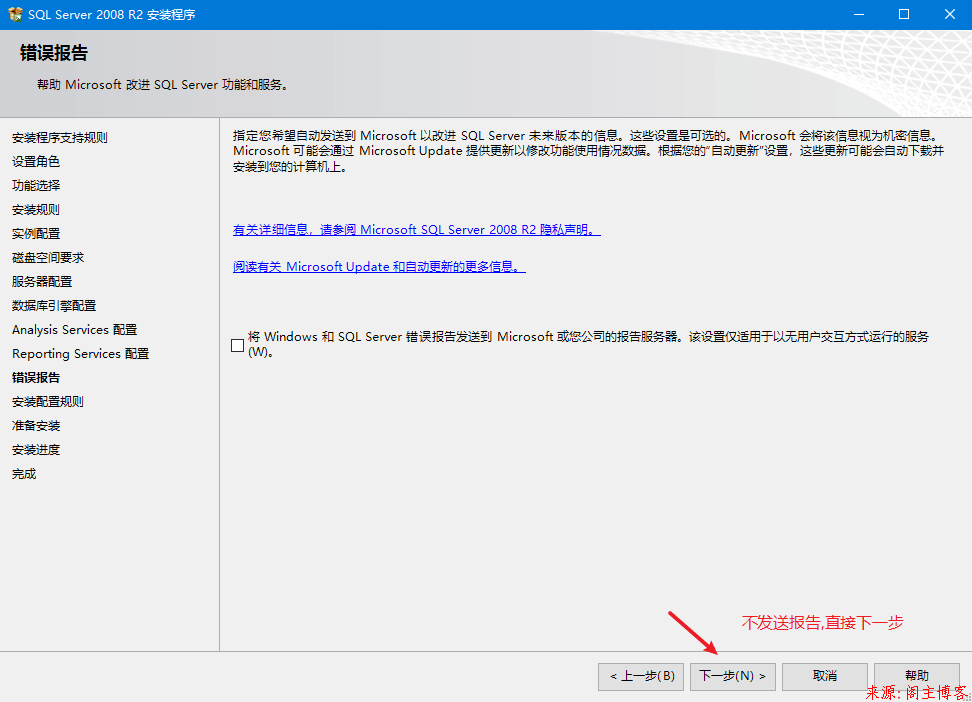Click the SQL Server setup title bar icon
This screenshot has width=972, height=702.
point(15,14)
